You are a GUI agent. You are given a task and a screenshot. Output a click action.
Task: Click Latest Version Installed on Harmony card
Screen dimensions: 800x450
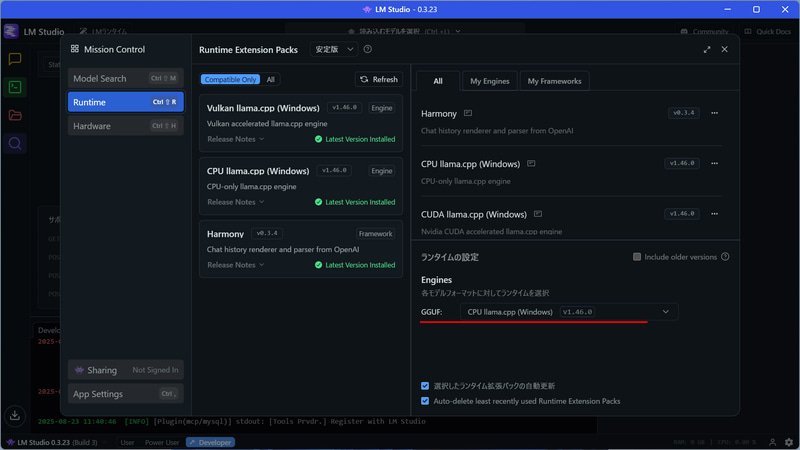pyautogui.click(x=355, y=265)
